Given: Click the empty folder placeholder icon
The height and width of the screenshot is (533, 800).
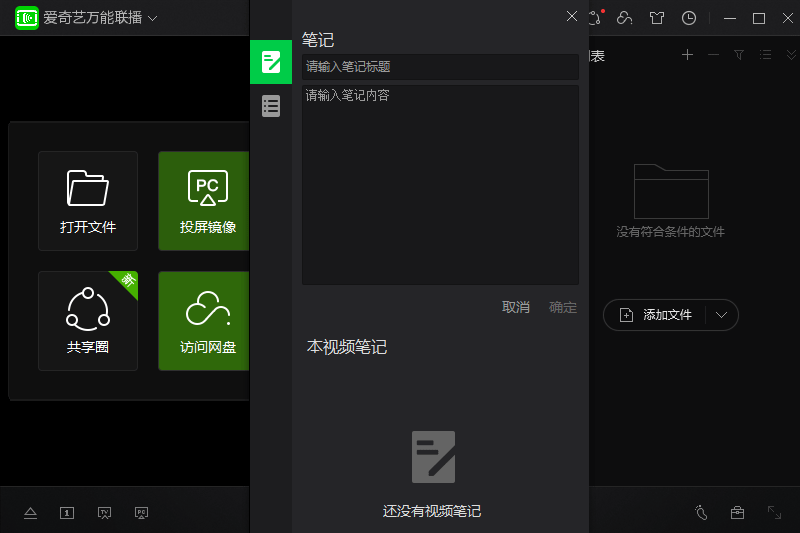Looking at the screenshot, I should coord(671,191).
